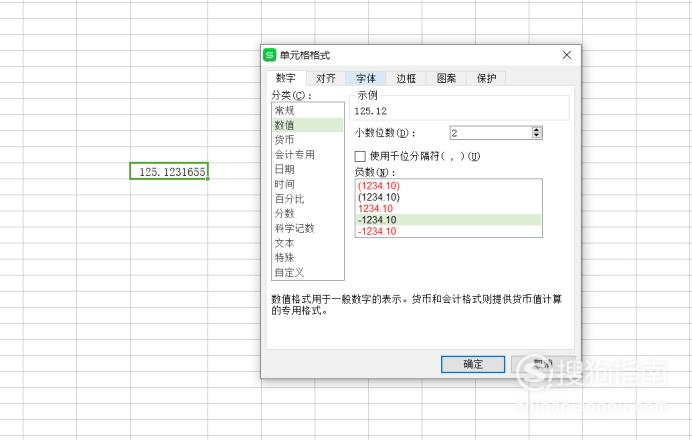Choose 分数 category

tap(308, 214)
